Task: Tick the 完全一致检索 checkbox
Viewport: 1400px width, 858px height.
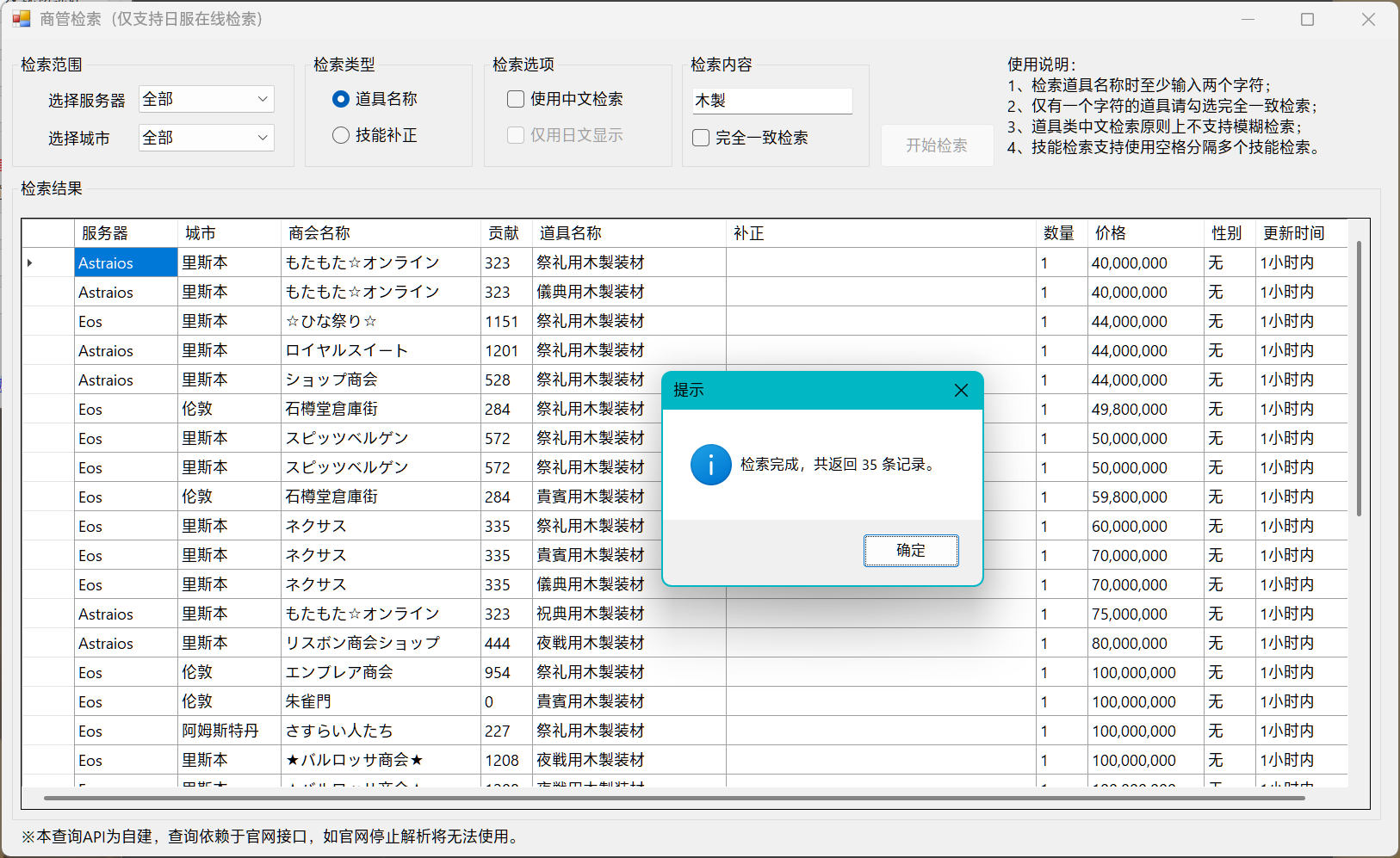Action: tap(701, 138)
